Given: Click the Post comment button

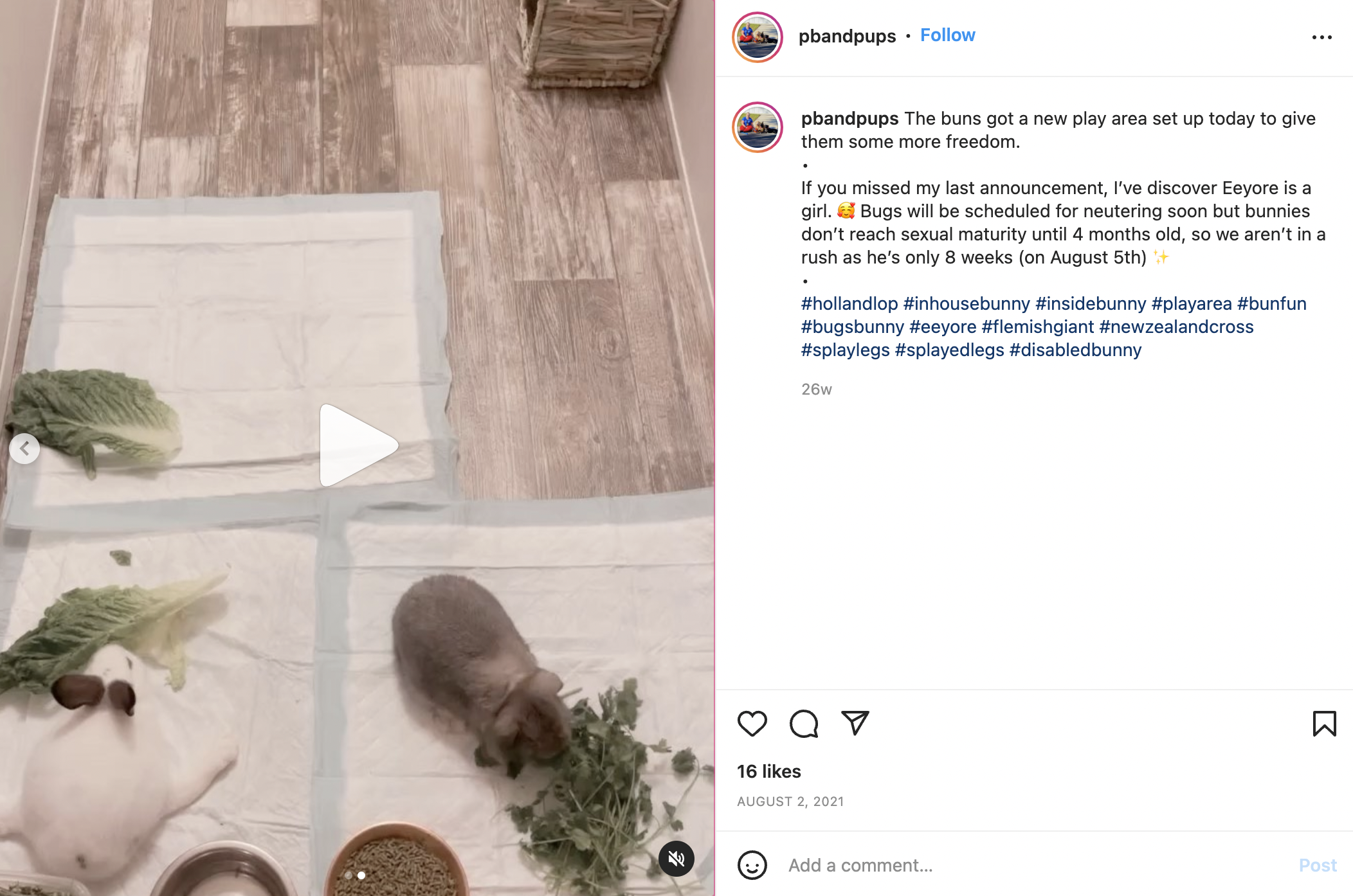Looking at the screenshot, I should coord(1318,865).
